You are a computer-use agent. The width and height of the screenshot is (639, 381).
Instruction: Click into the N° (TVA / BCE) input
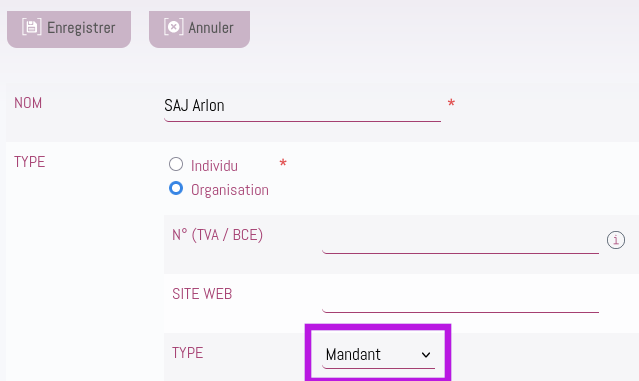pyautogui.click(x=461, y=241)
